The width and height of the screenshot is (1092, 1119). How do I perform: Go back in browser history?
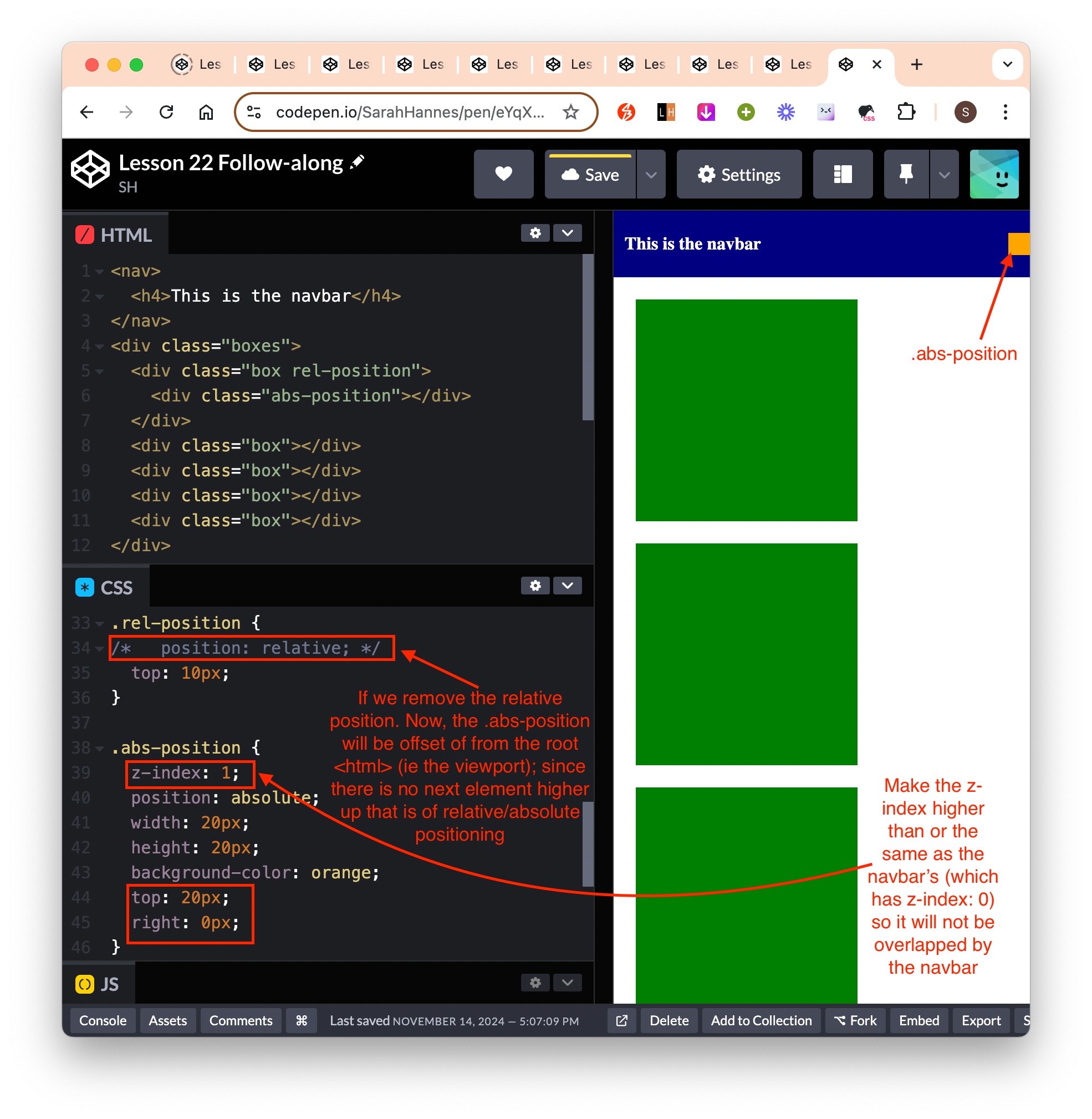pyautogui.click(x=86, y=112)
